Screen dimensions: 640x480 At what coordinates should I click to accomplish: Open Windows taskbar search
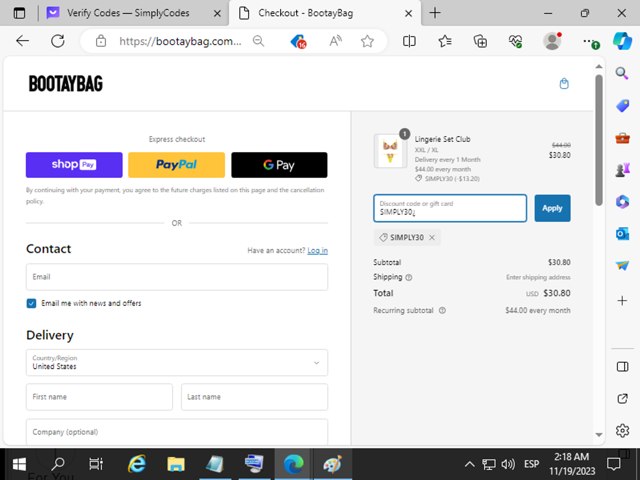58,464
